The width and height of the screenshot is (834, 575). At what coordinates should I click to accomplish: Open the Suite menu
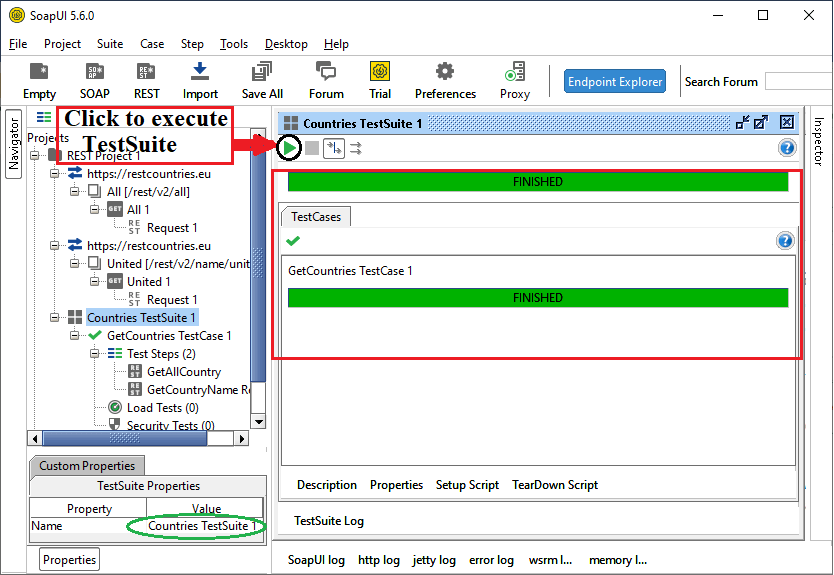coord(110,44)
